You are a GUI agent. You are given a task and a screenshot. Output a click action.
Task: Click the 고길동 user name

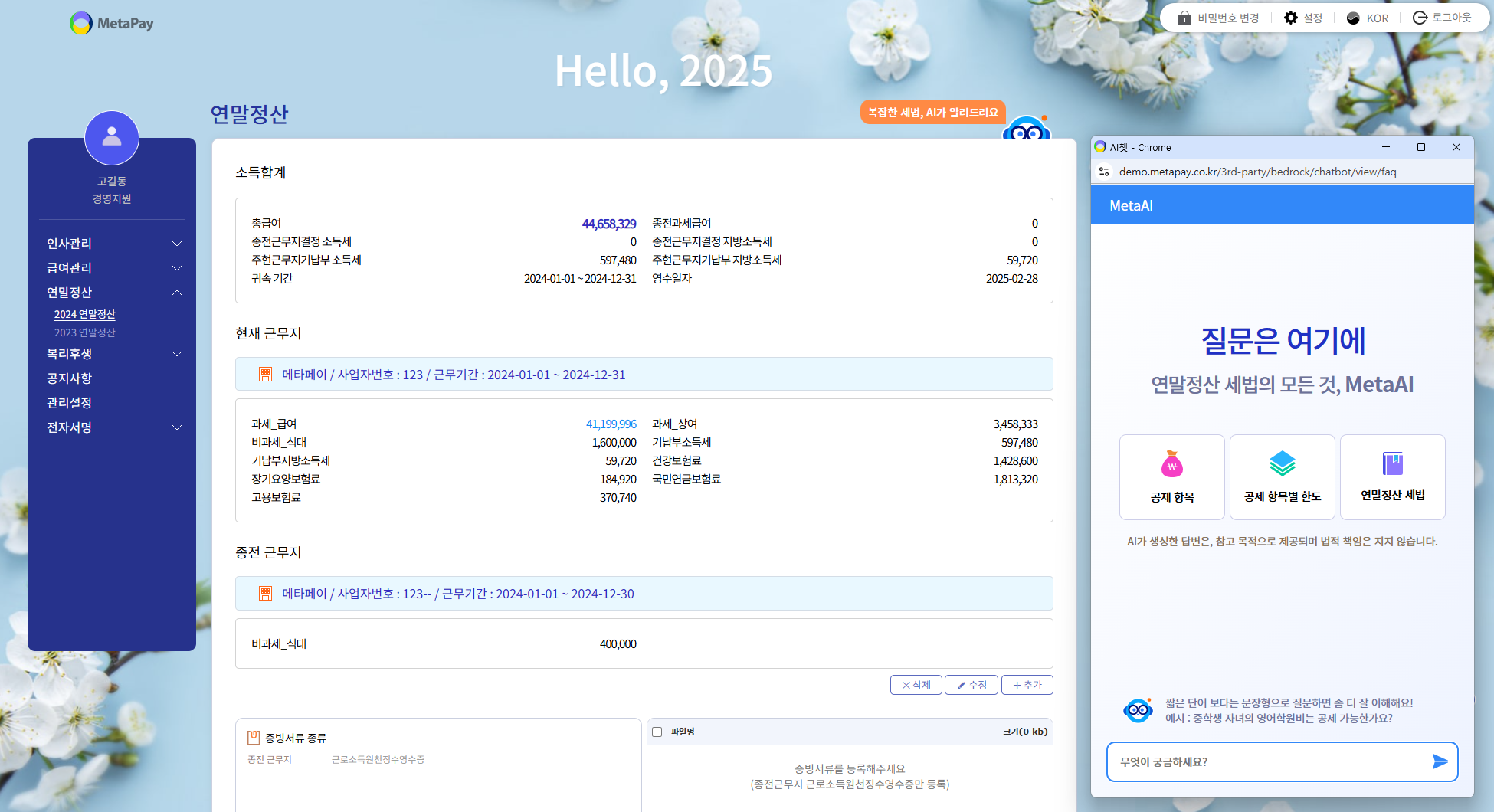pyautogui.click(x=112, y=181)
